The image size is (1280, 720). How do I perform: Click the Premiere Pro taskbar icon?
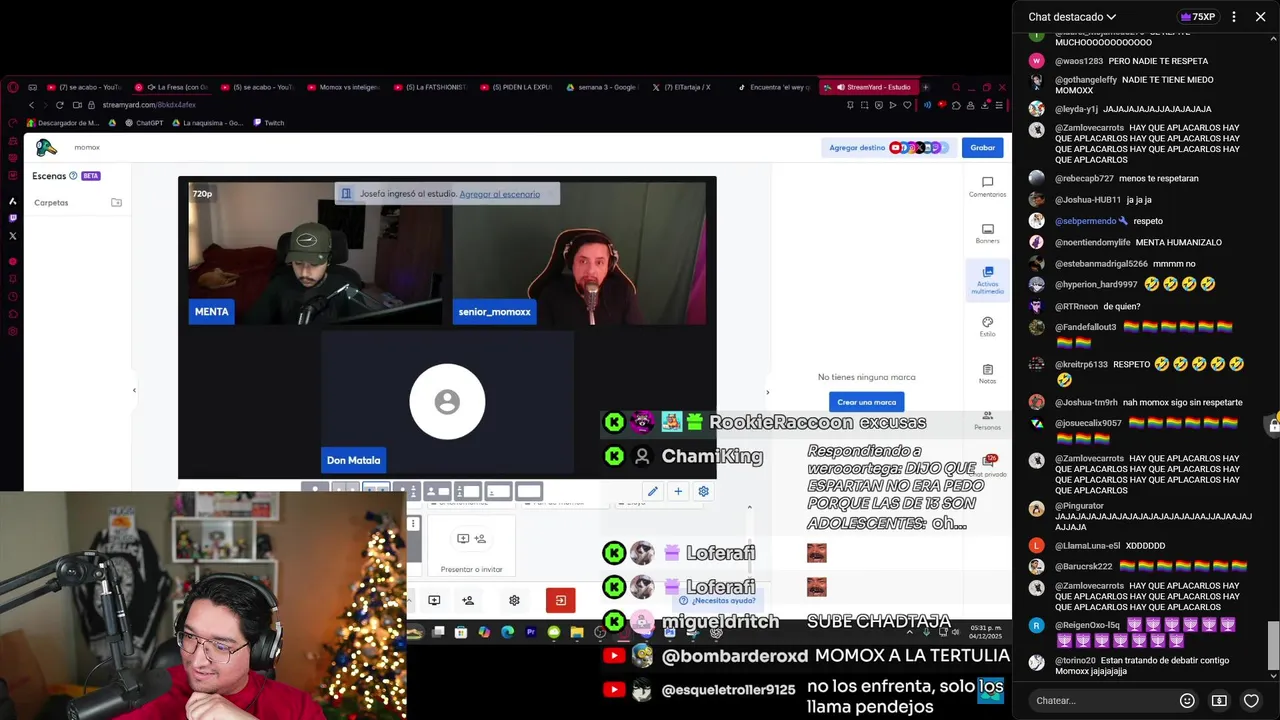pos(530,632)
